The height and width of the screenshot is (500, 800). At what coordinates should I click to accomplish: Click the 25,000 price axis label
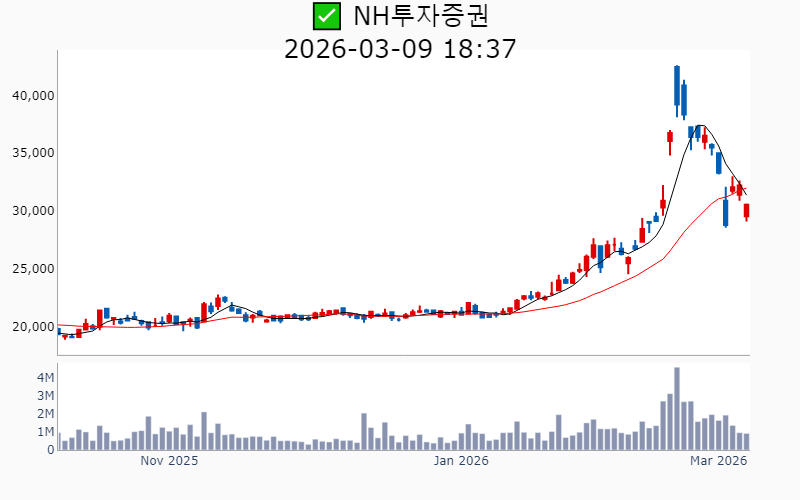(x=31, y=269)
